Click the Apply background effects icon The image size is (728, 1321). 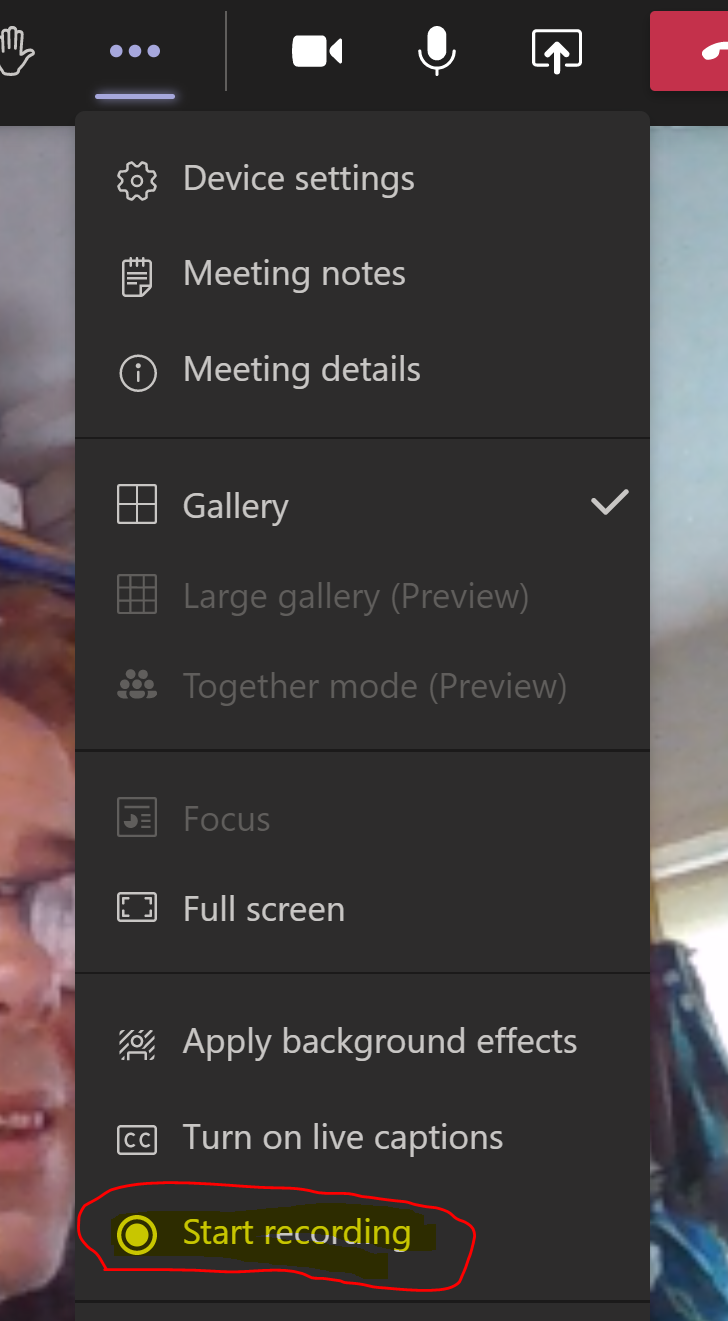point(137,1043)
